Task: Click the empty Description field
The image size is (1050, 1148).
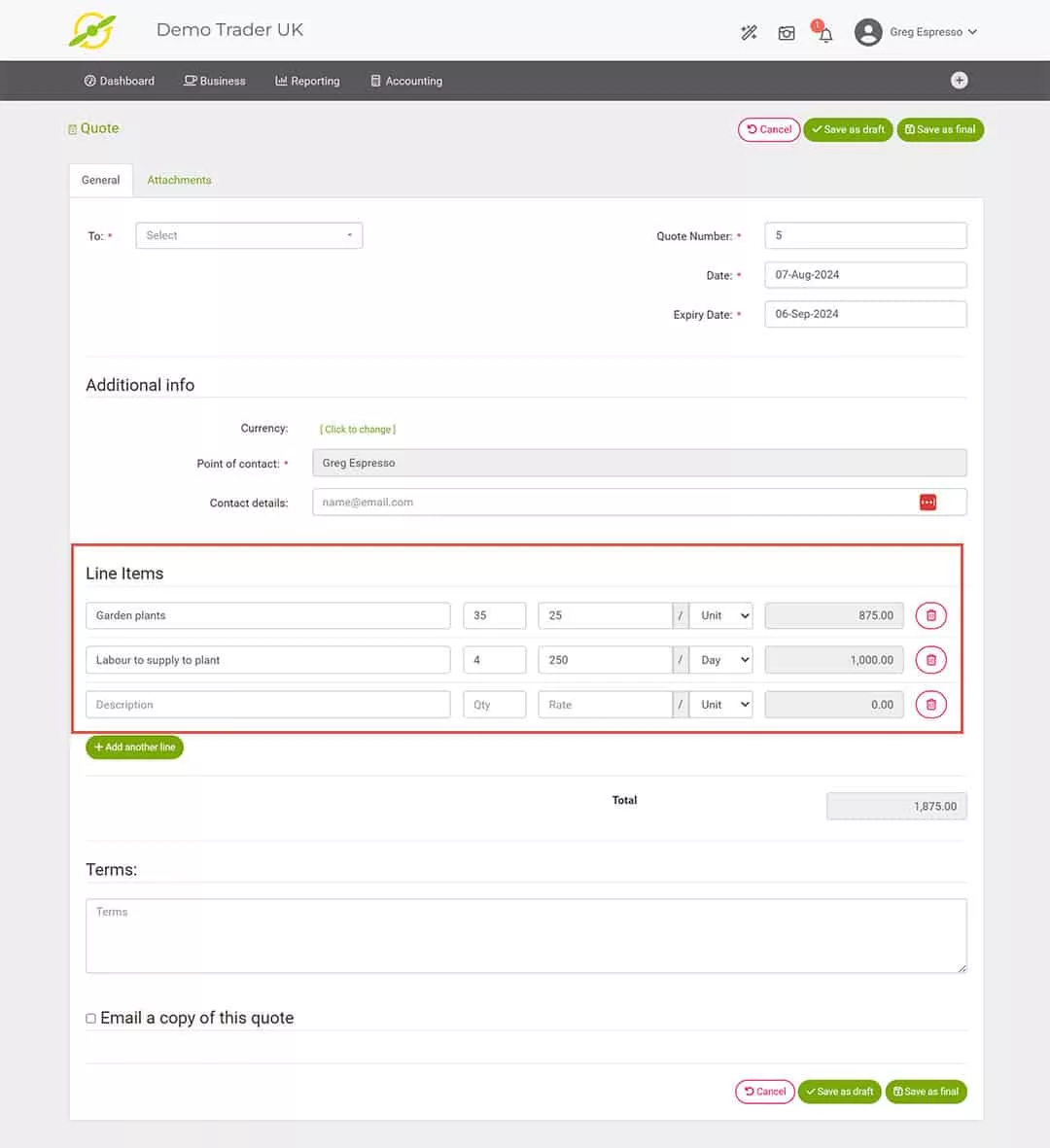Action: 268,705
